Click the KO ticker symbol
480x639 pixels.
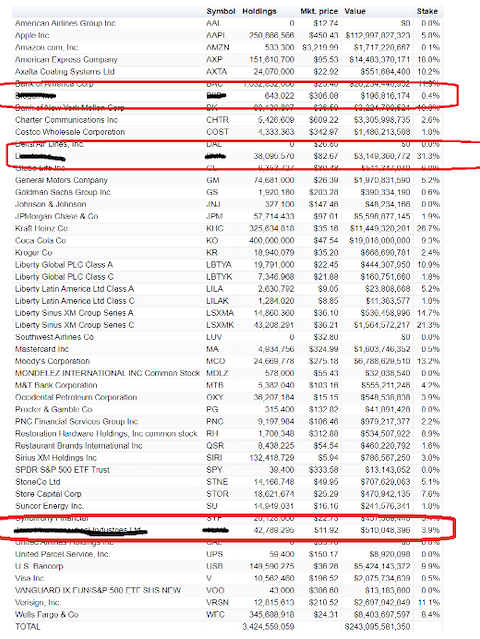point(212,240)
